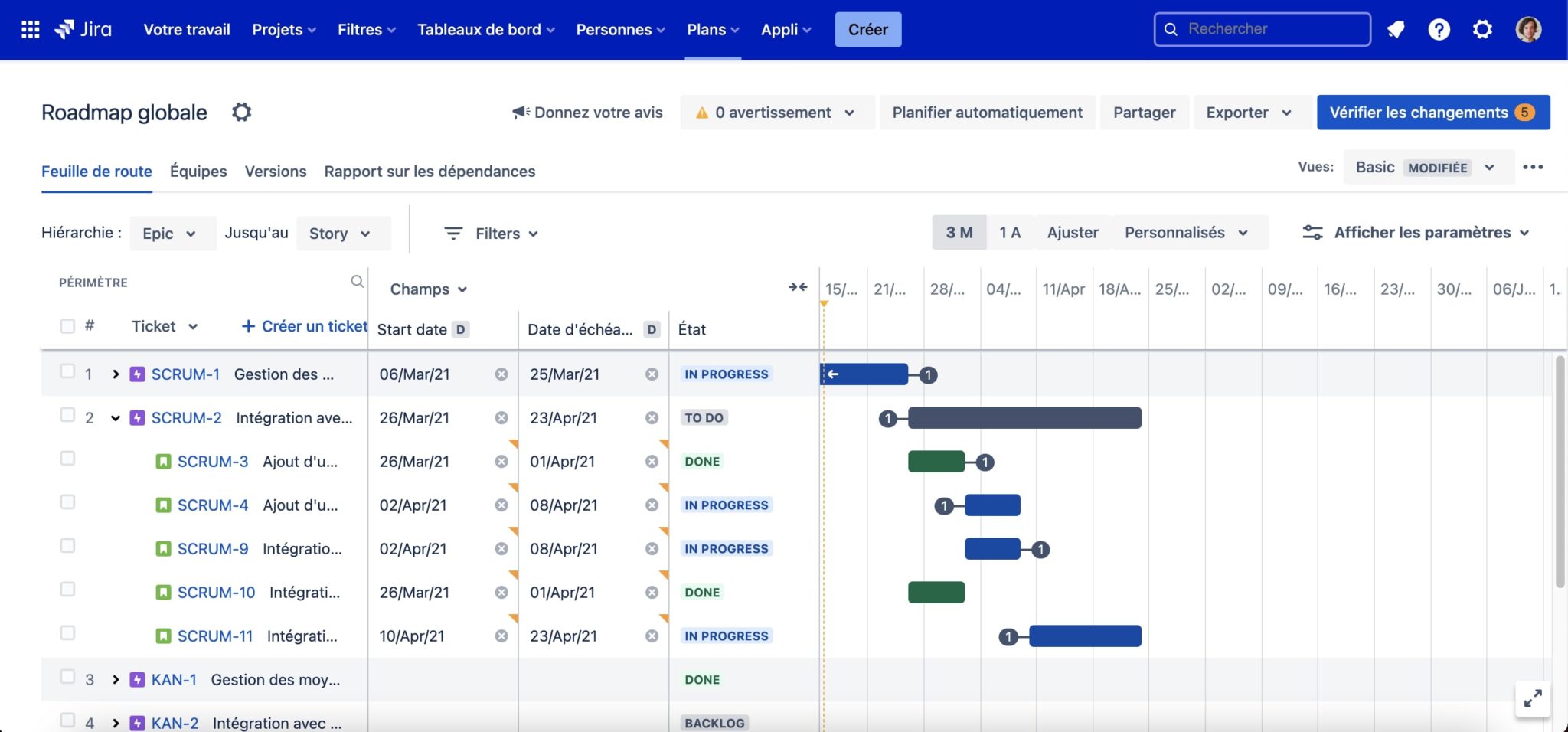Click the Rechercher search field
Screen dimensions: 1568x732
coord(1262,29)
